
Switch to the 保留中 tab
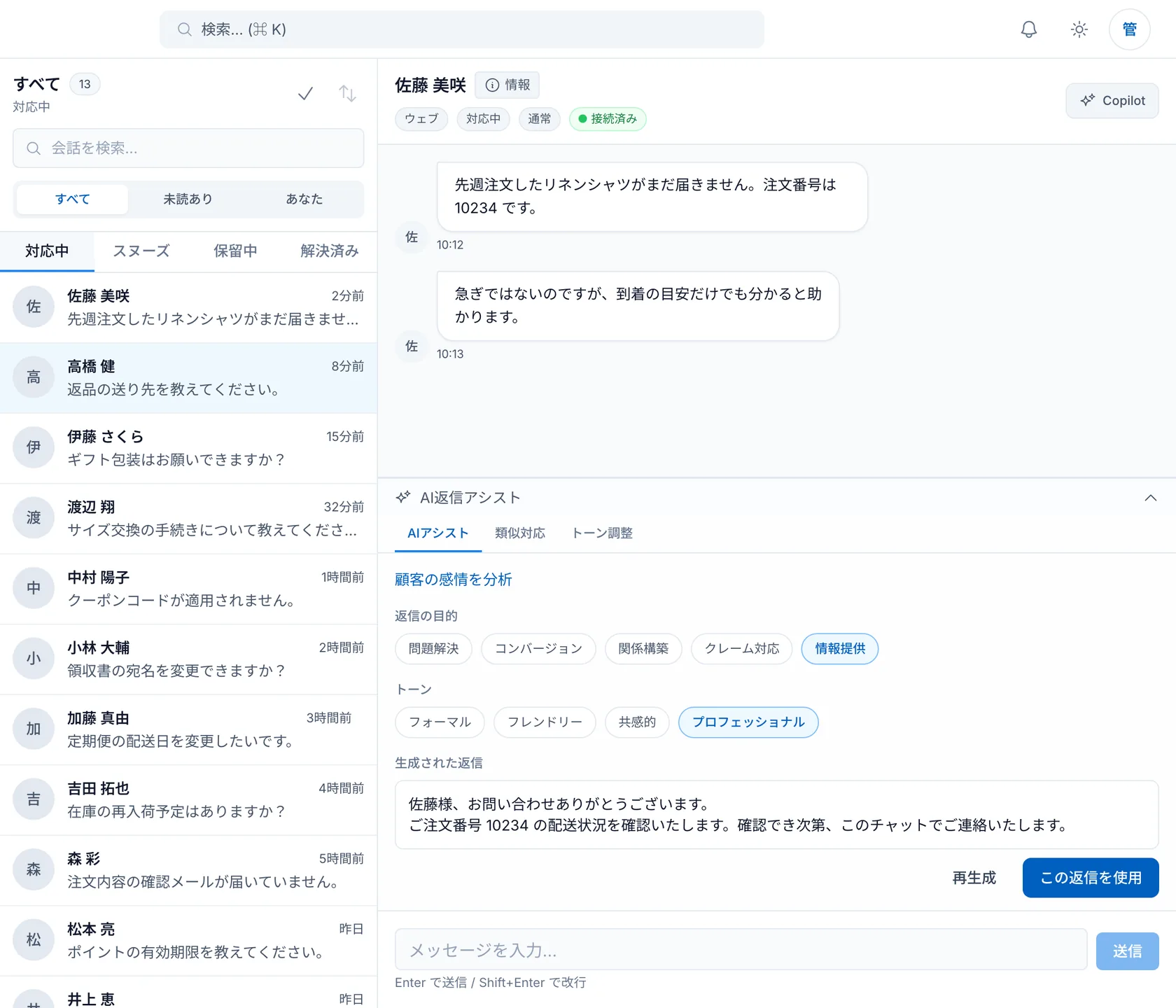coord(235,251)
